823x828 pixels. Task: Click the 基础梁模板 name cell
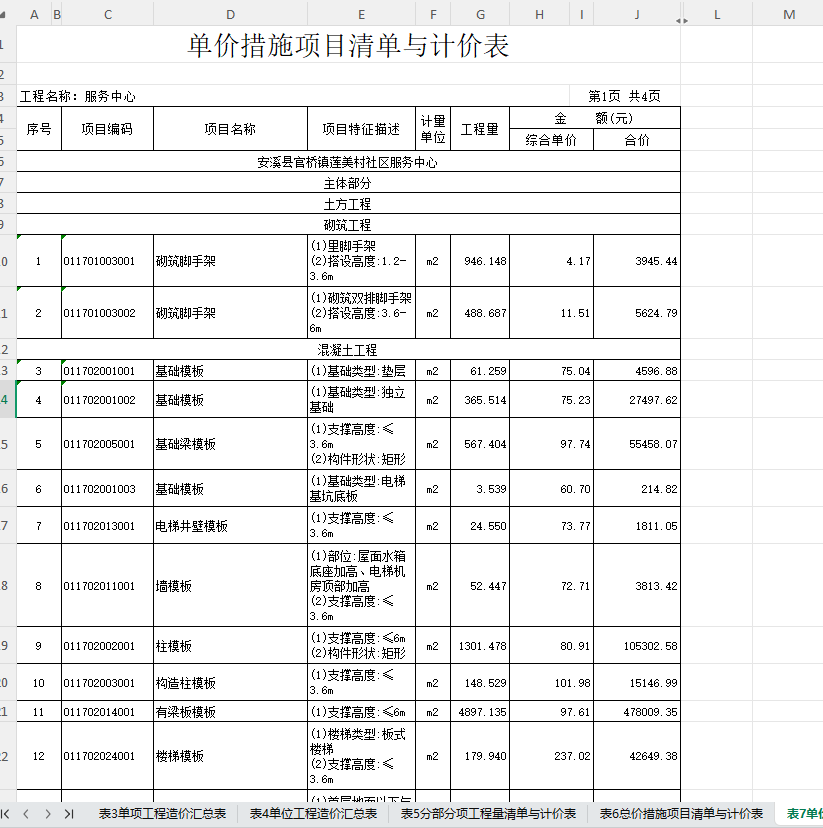coord(230,444)
